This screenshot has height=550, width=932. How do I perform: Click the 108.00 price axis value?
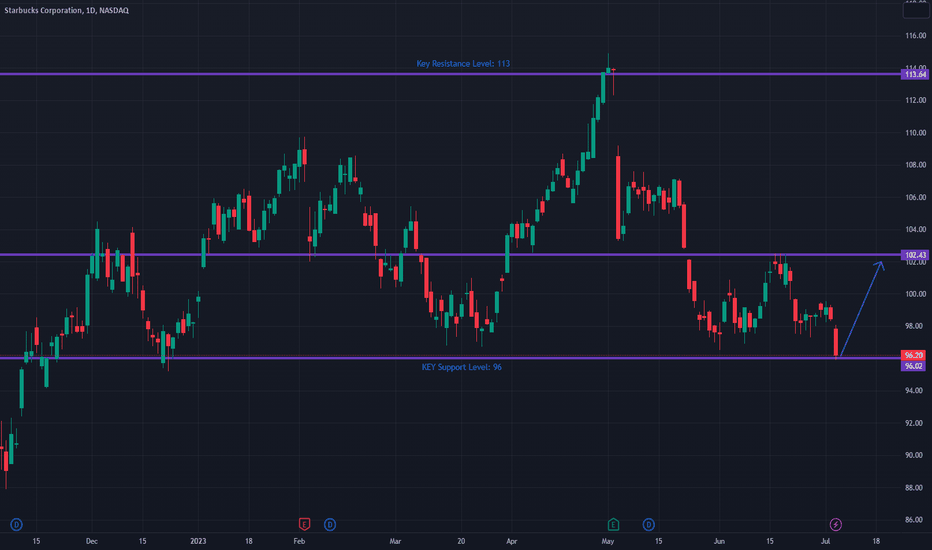click(x=915, y=165)
